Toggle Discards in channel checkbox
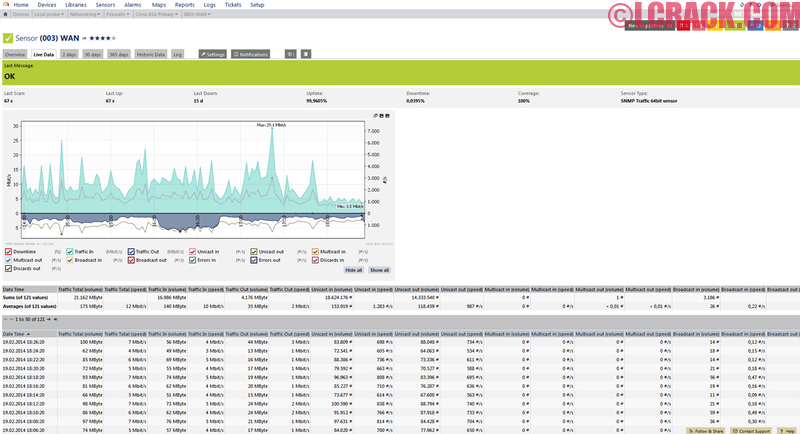 click(x=315, y=260)
